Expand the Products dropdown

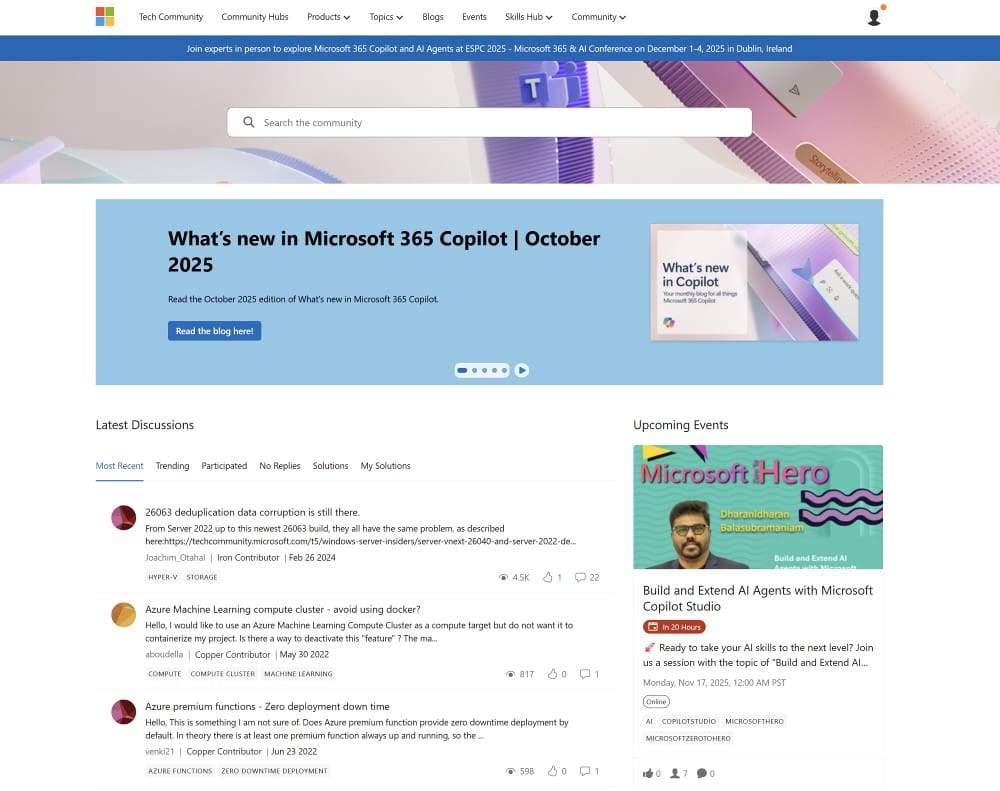[328, 17]
